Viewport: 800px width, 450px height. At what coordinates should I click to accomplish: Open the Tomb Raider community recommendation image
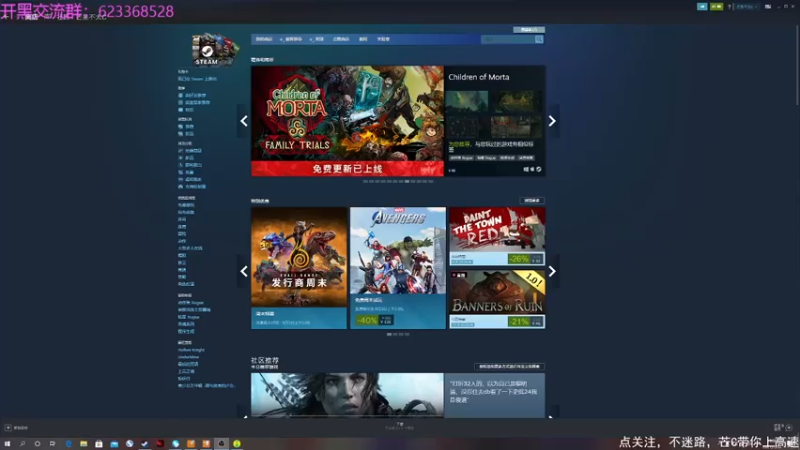(x=347, y=395)
